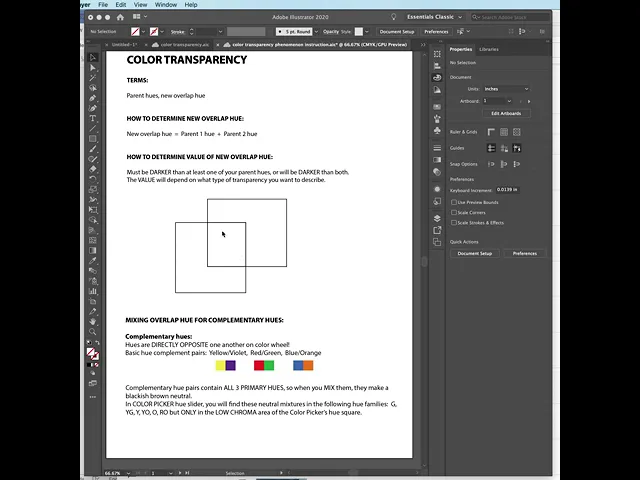Swap fill and stroke arrow
This screenshot has height=480, width=640.
coord(97,343)
